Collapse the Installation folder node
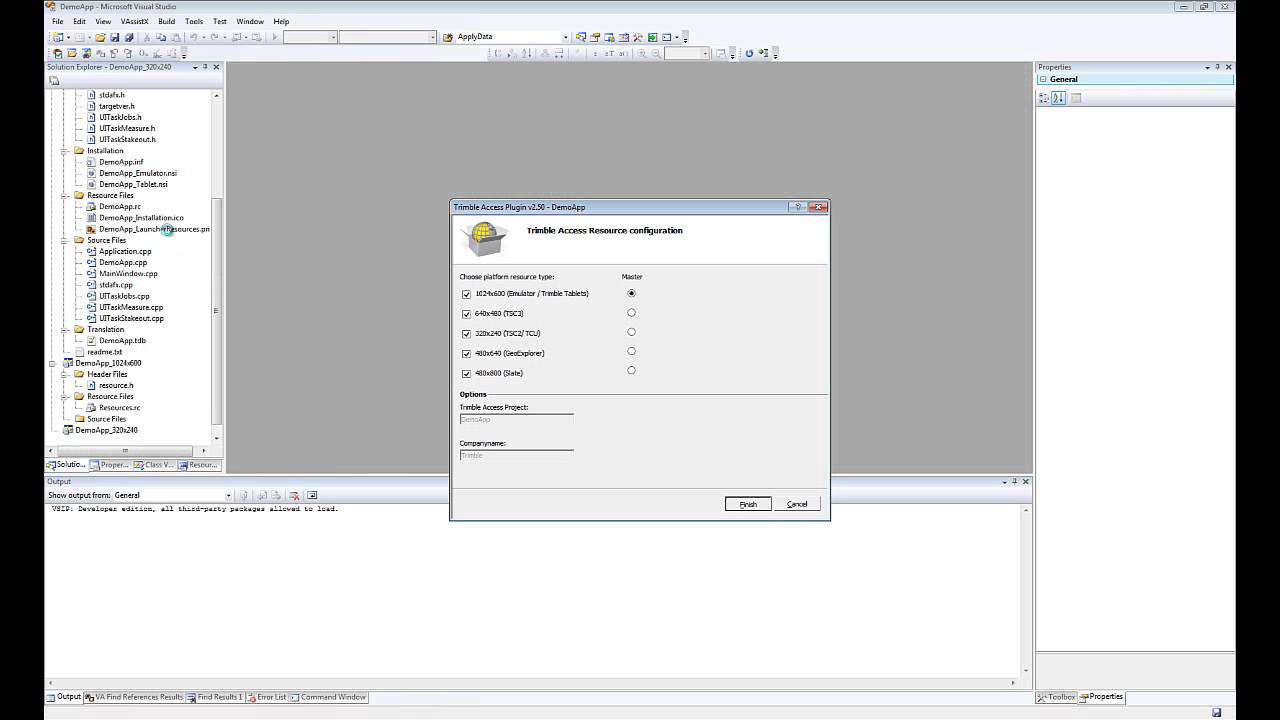The height and width of the screenshot is (720, 1280). [x=65, y=150]
